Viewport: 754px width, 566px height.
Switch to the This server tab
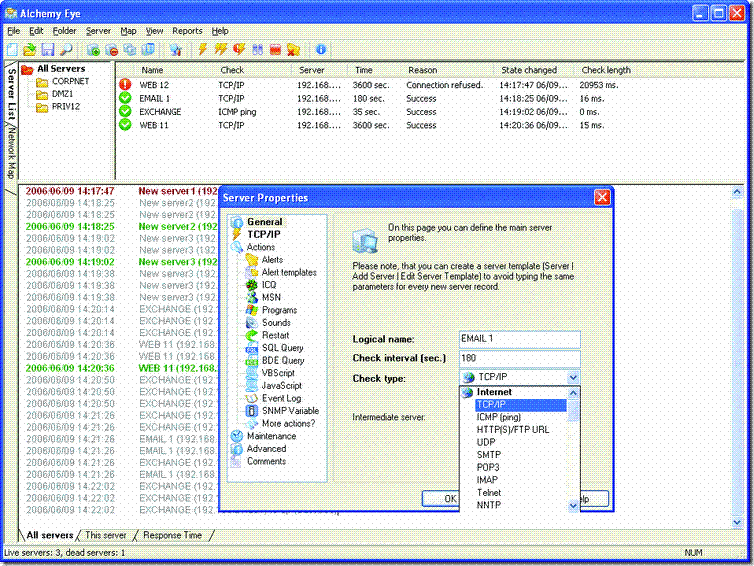click(105, 535)
